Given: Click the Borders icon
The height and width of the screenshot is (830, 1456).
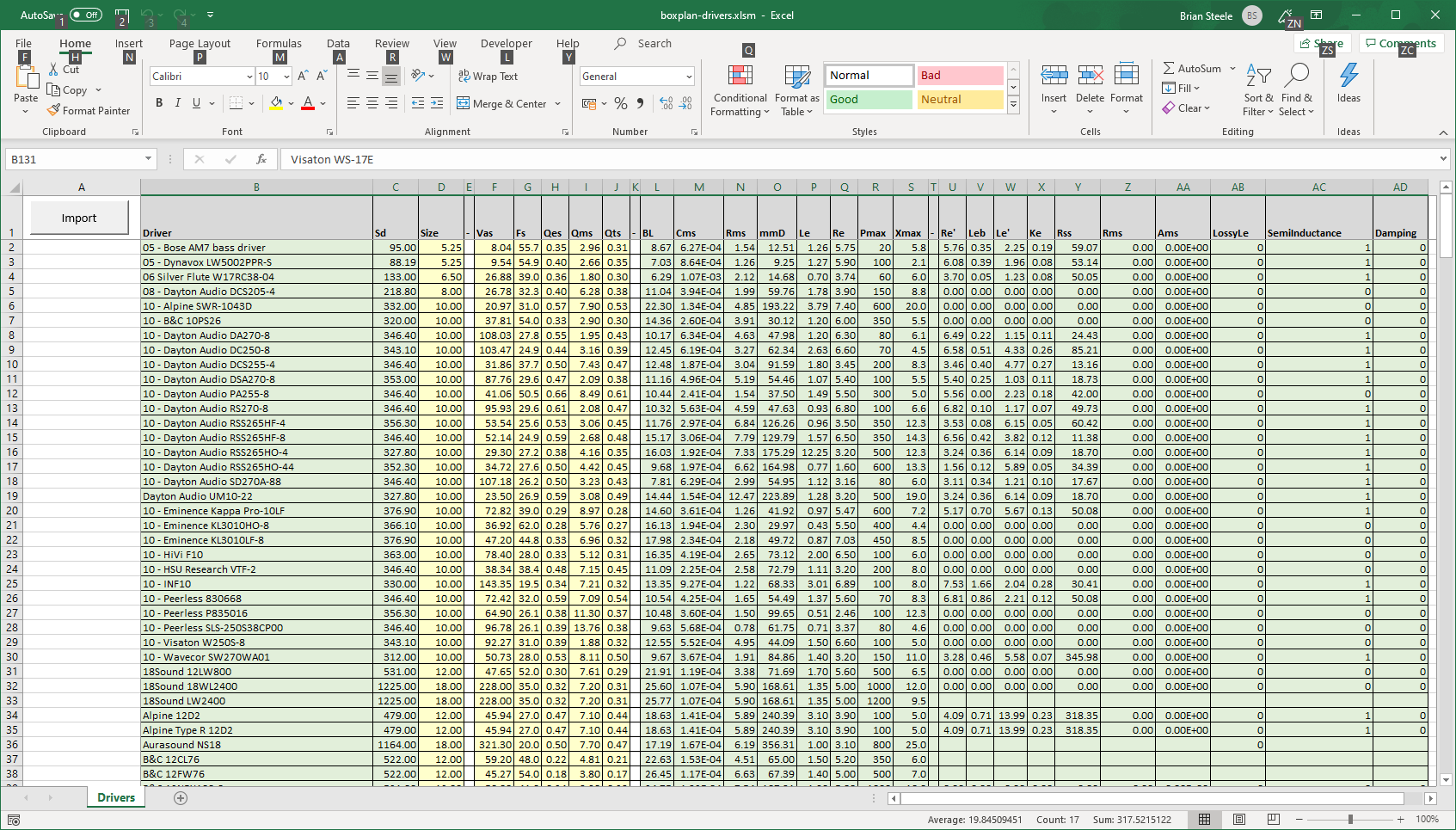Looking at the screenshot, I should point(237,103).
